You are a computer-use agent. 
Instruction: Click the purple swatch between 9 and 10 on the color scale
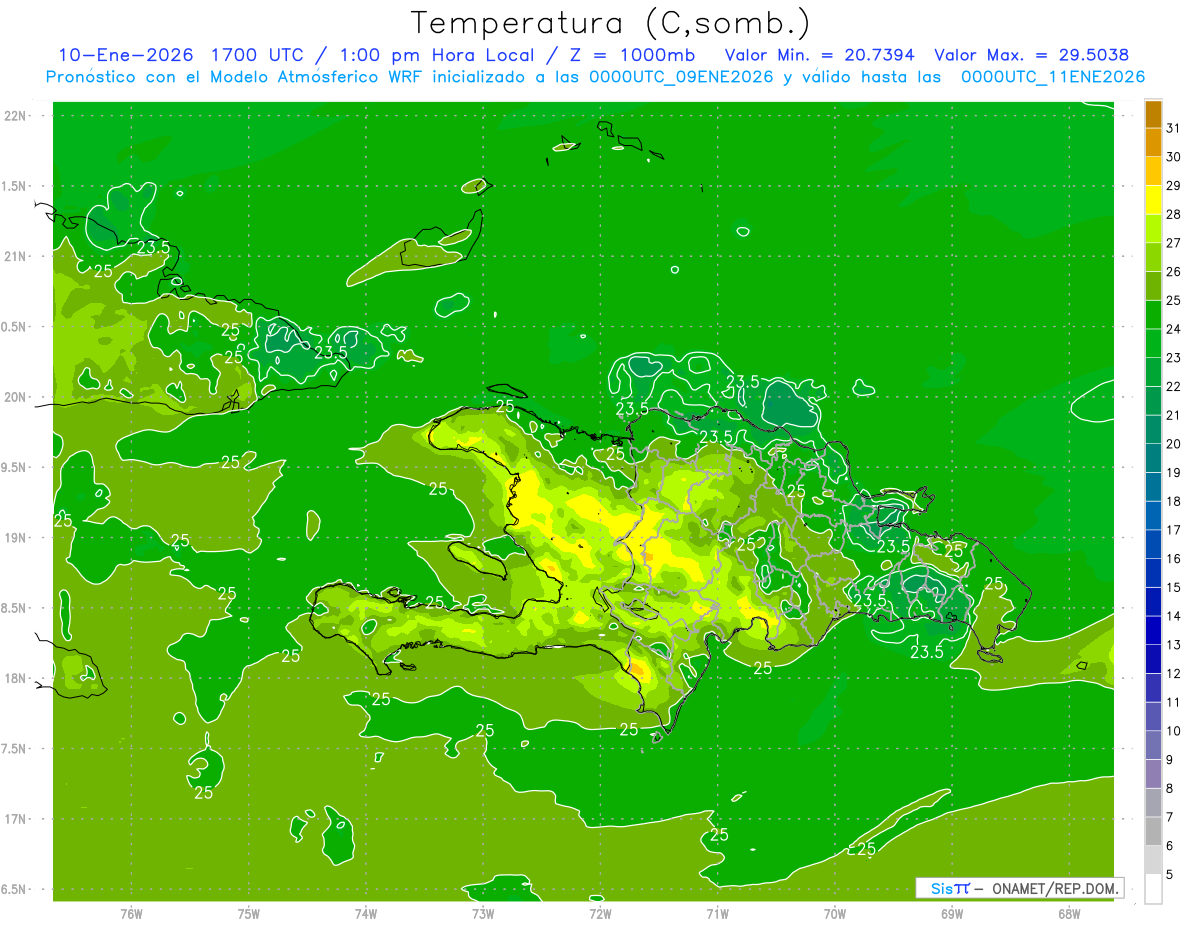1153,745
